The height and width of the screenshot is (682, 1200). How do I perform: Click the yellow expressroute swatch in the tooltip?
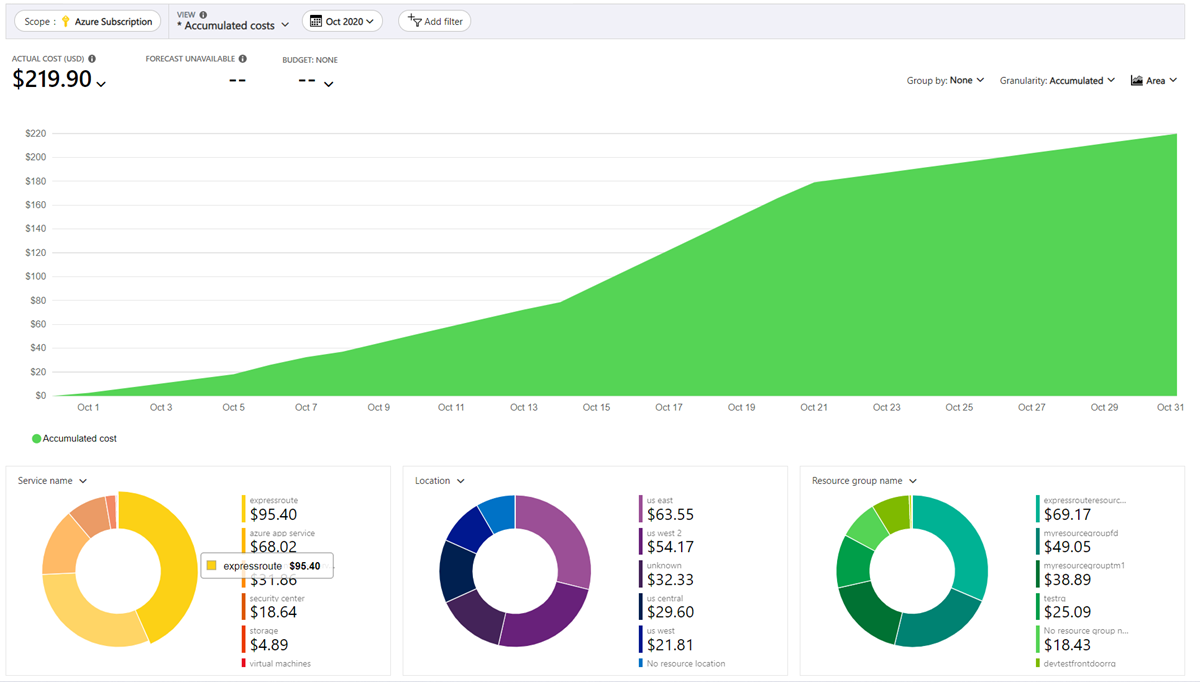click(211, 565)
